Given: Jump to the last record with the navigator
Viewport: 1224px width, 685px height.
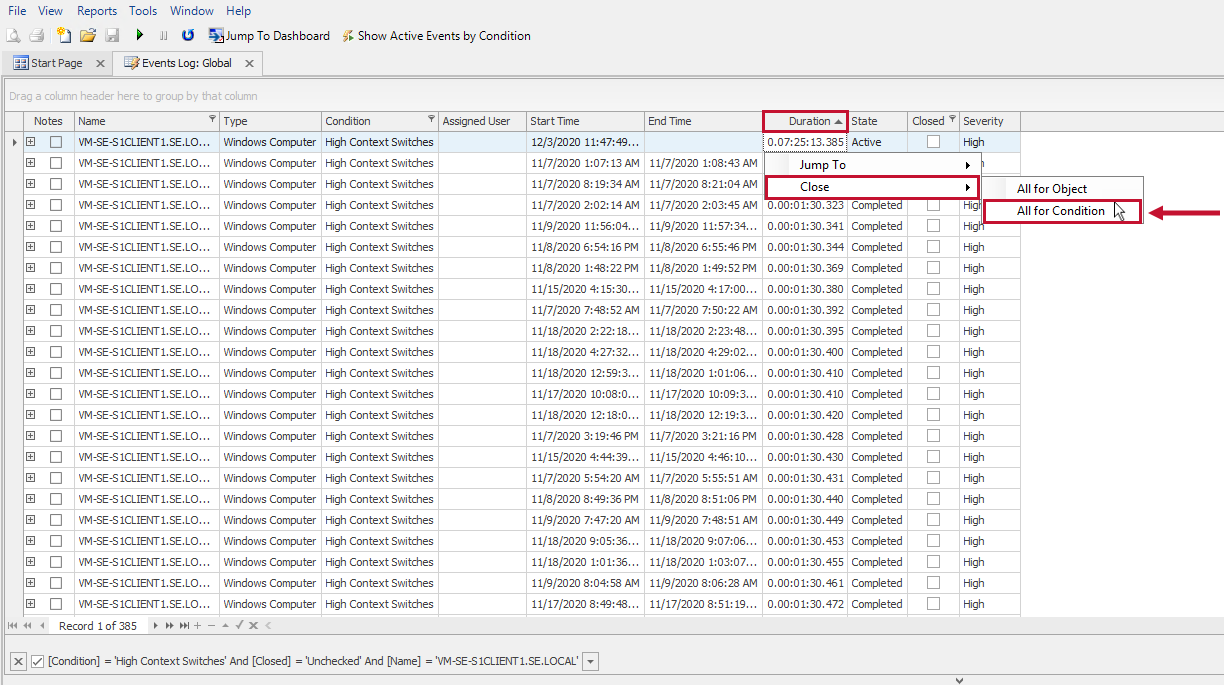Looking at the screenshot, I should (184, 625).
